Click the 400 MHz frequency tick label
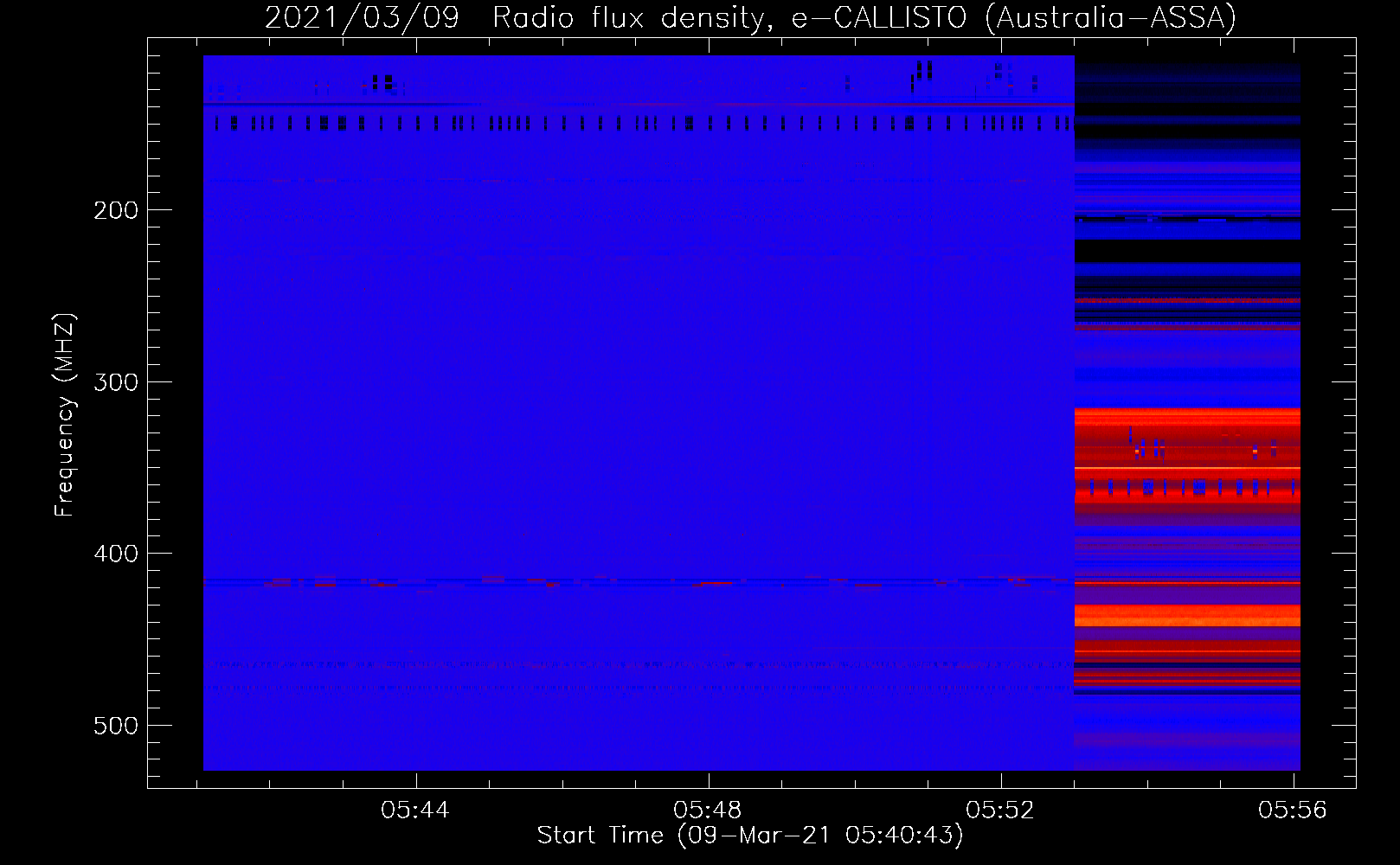This screenshot has width=1400, height=865. (x=116, y=553)
